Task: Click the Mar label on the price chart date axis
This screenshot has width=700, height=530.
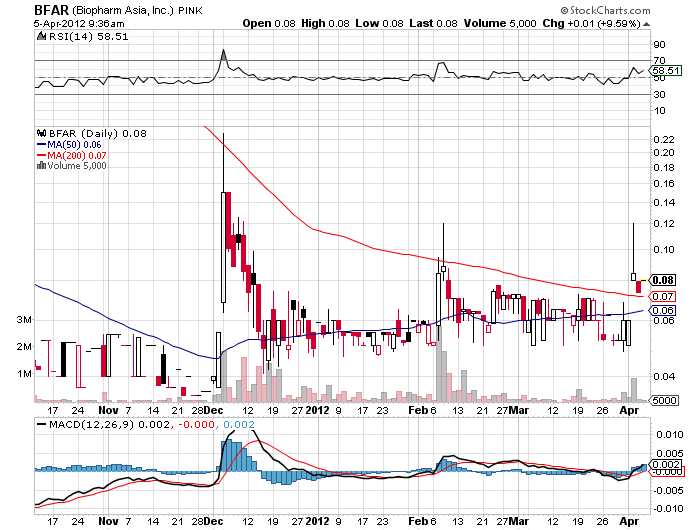Action: (x=519, y=410)
